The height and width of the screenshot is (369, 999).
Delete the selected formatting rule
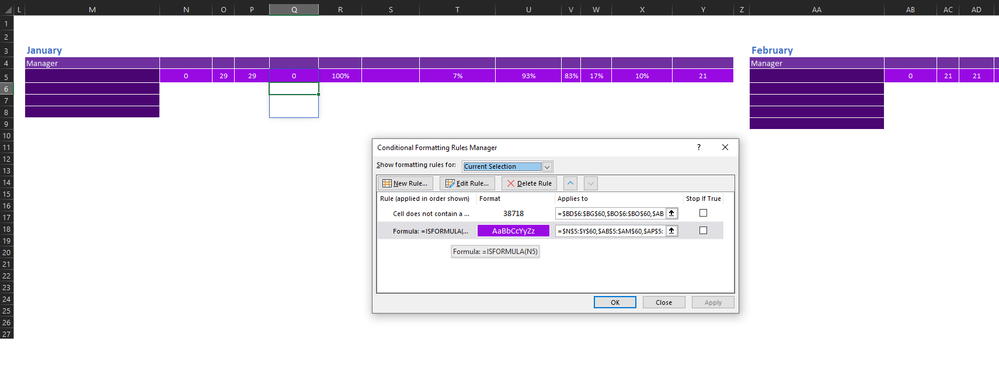pyautogui.click(x=529, y=184)
